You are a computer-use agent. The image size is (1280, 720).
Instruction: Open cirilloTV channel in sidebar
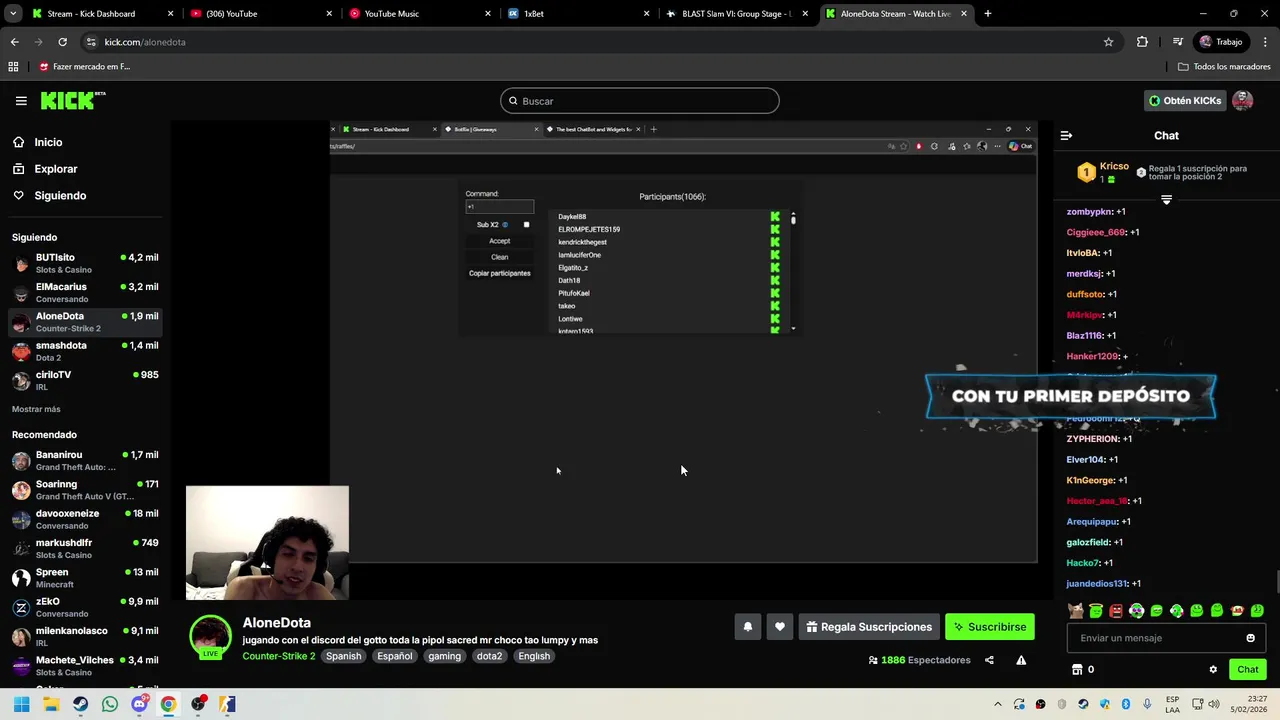[x=85, y=380]
